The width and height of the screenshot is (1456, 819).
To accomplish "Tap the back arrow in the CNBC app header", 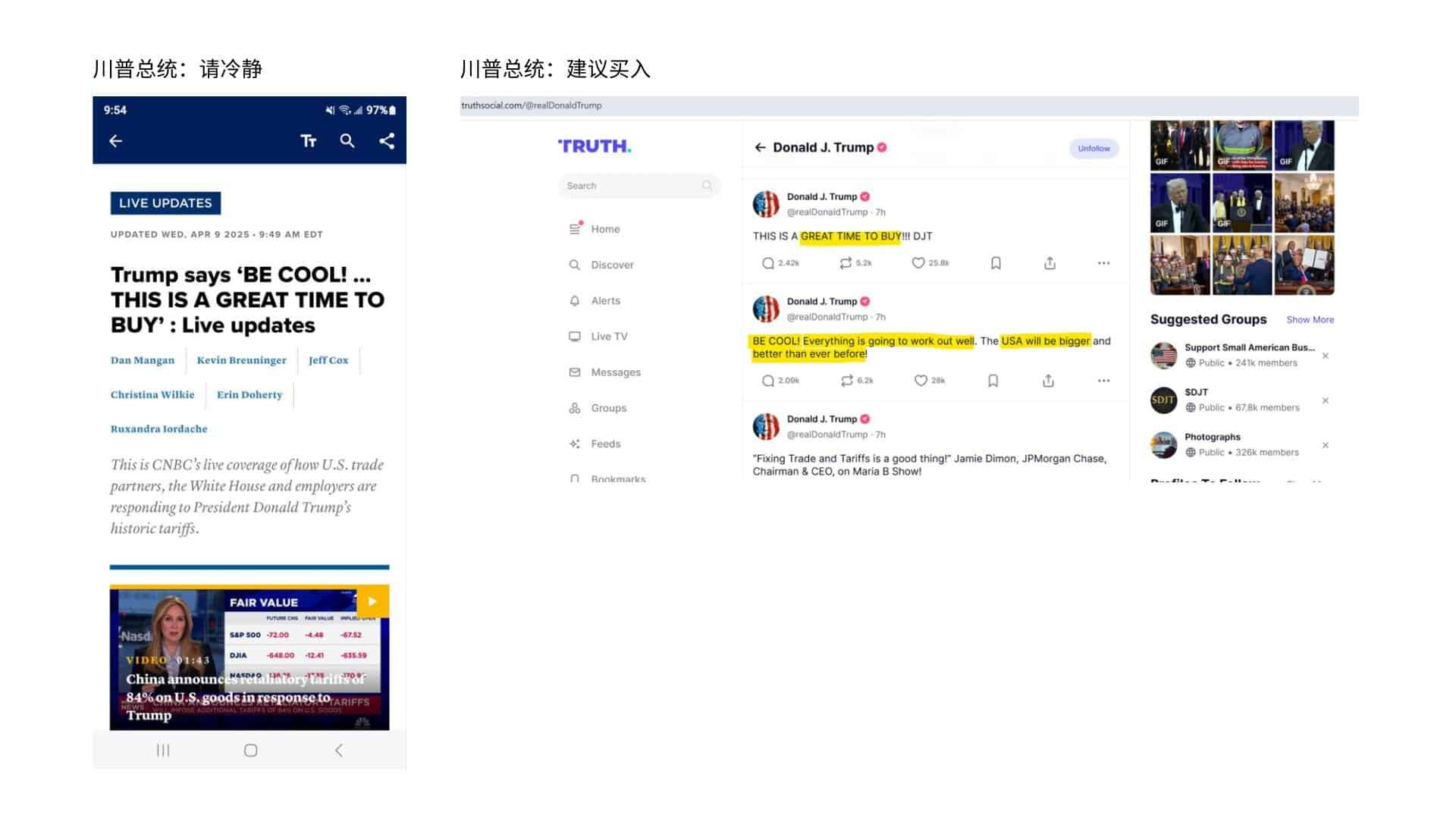I will (x=115, y=141).
